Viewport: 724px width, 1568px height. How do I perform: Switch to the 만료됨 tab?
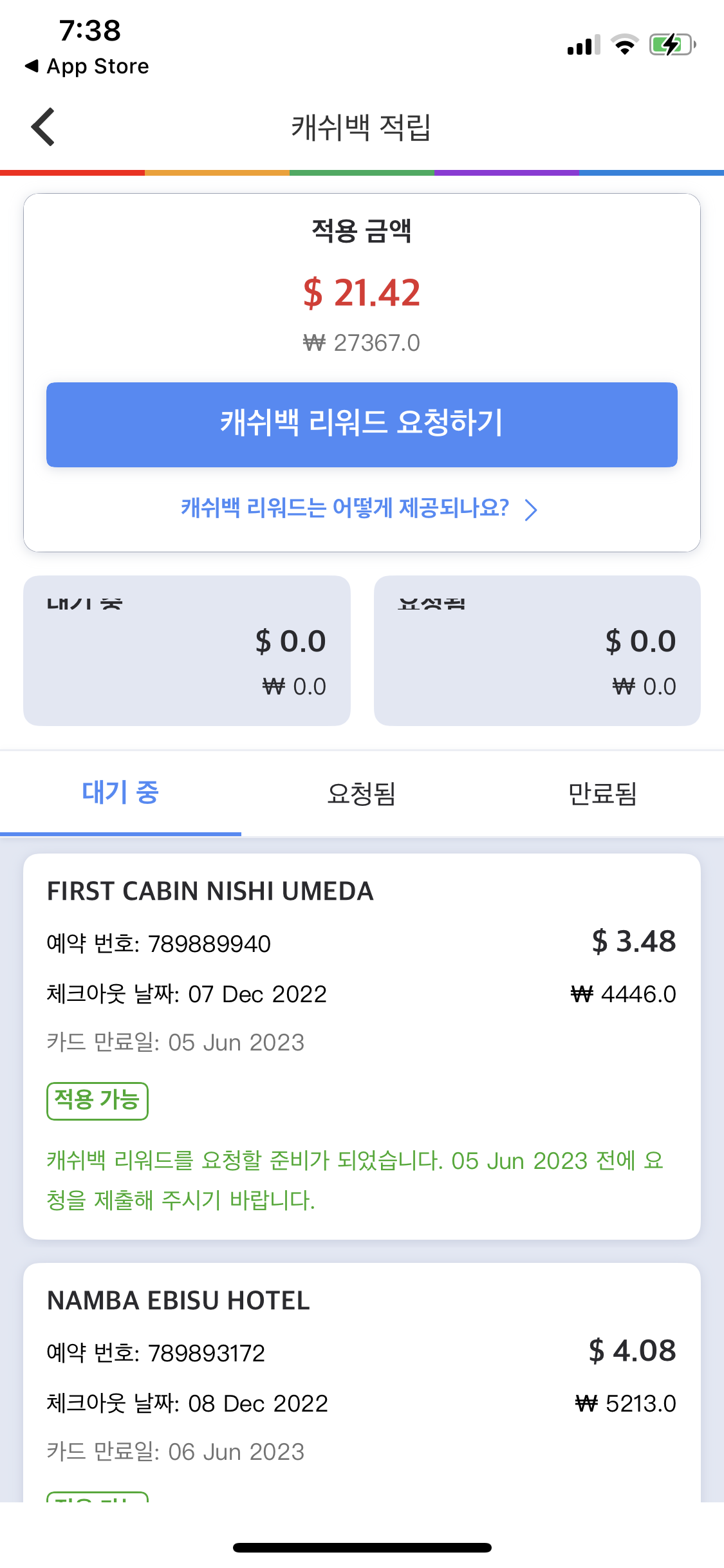point(602,793)
